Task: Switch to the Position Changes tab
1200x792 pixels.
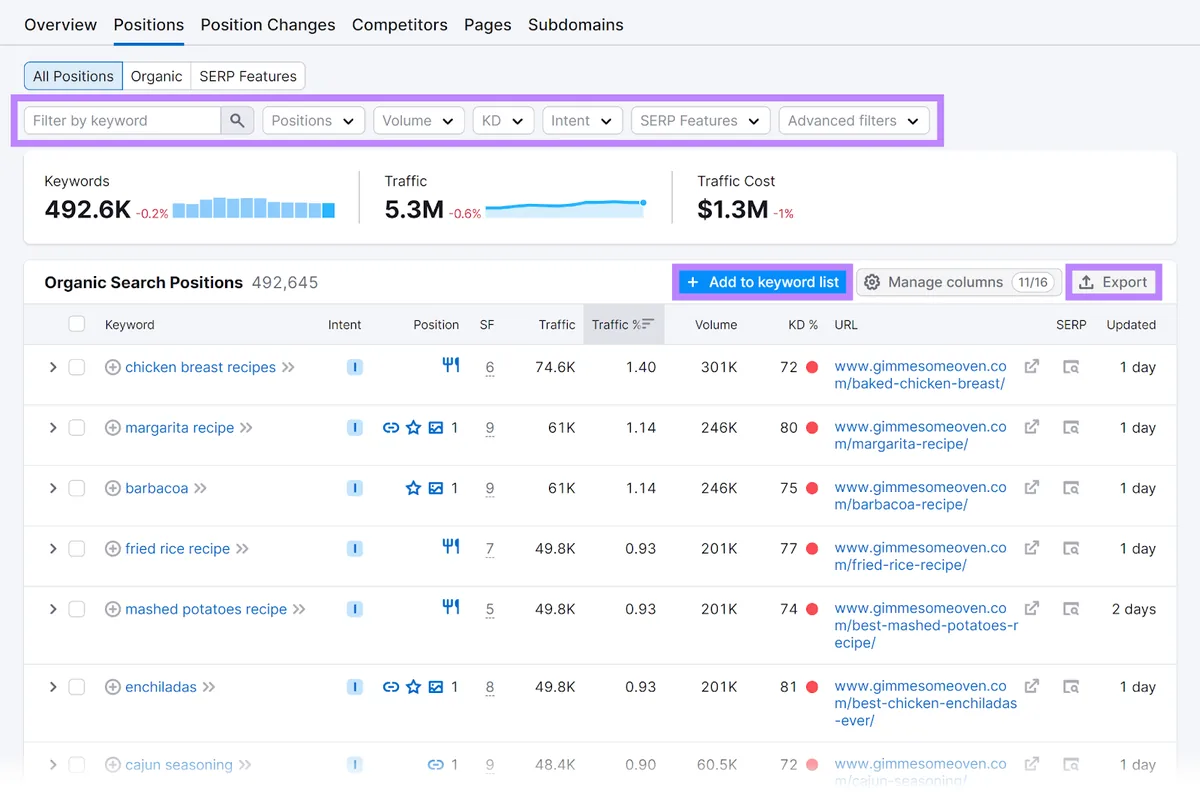Action: tap(268, 25)
